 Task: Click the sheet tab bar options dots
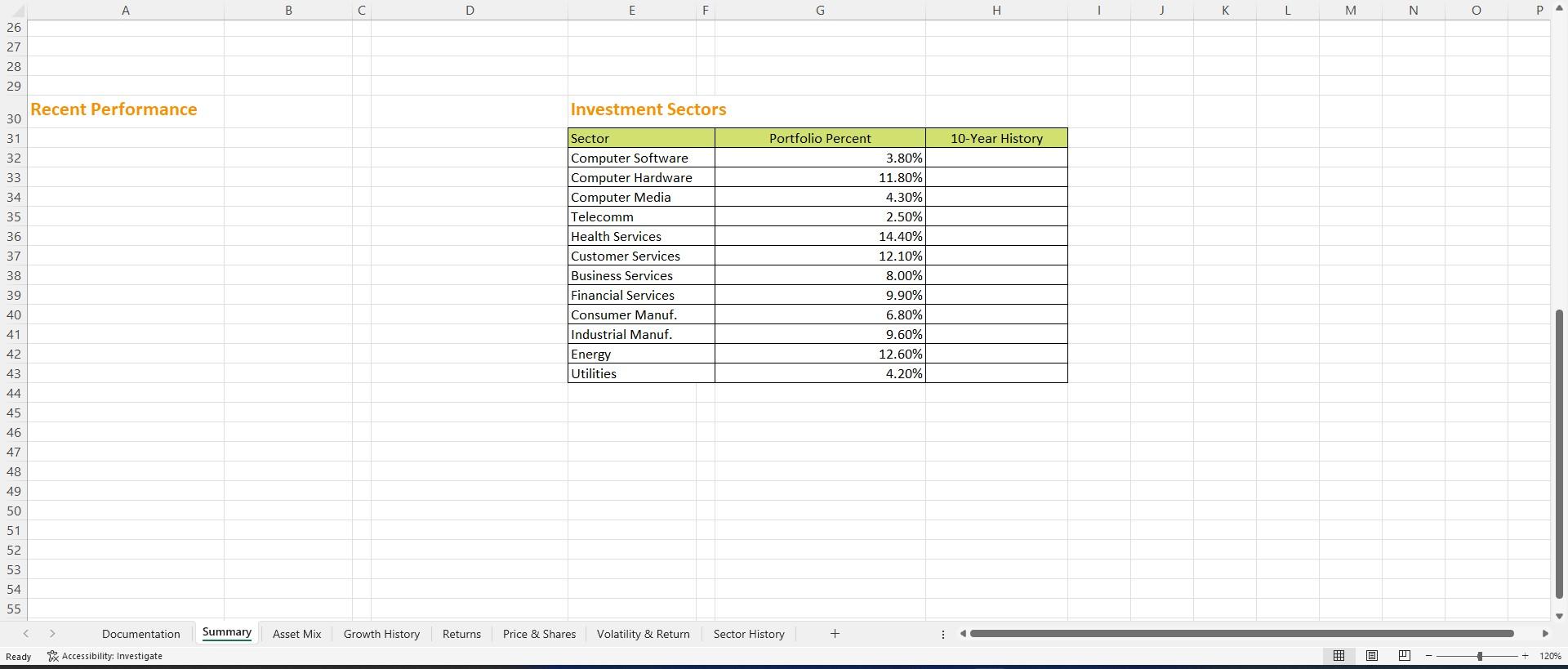coord(943,634)
